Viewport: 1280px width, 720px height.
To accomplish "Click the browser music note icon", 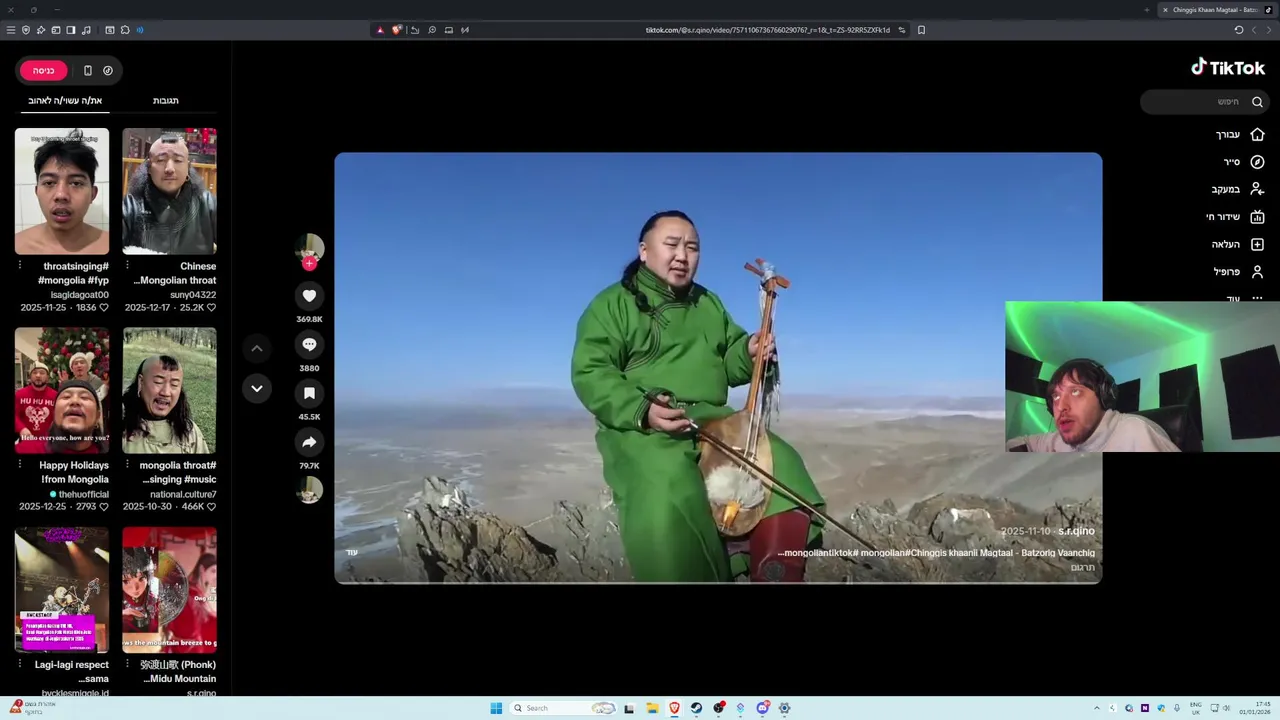I will (86, 30).
